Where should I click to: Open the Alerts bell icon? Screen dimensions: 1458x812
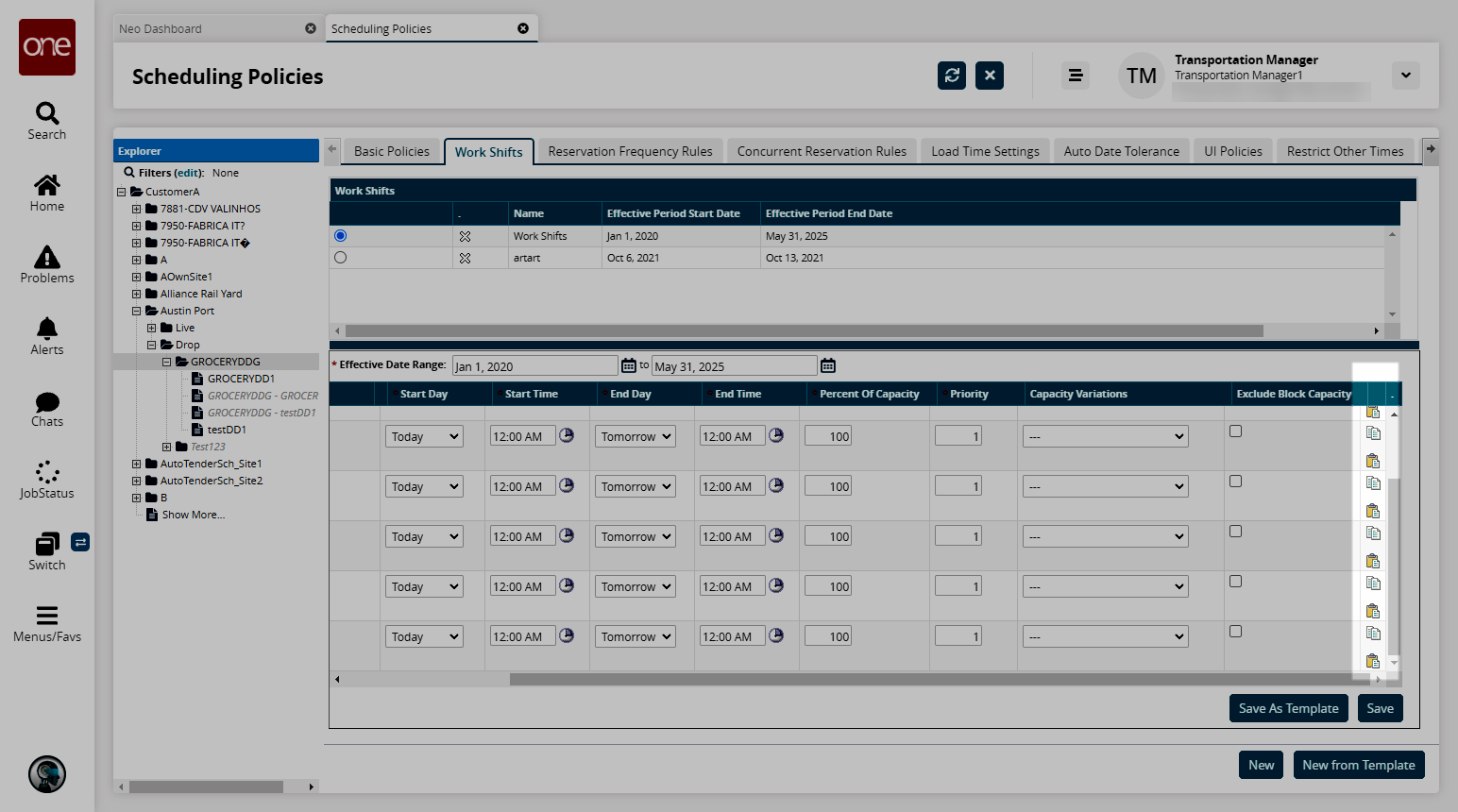(x=47, y=329)
